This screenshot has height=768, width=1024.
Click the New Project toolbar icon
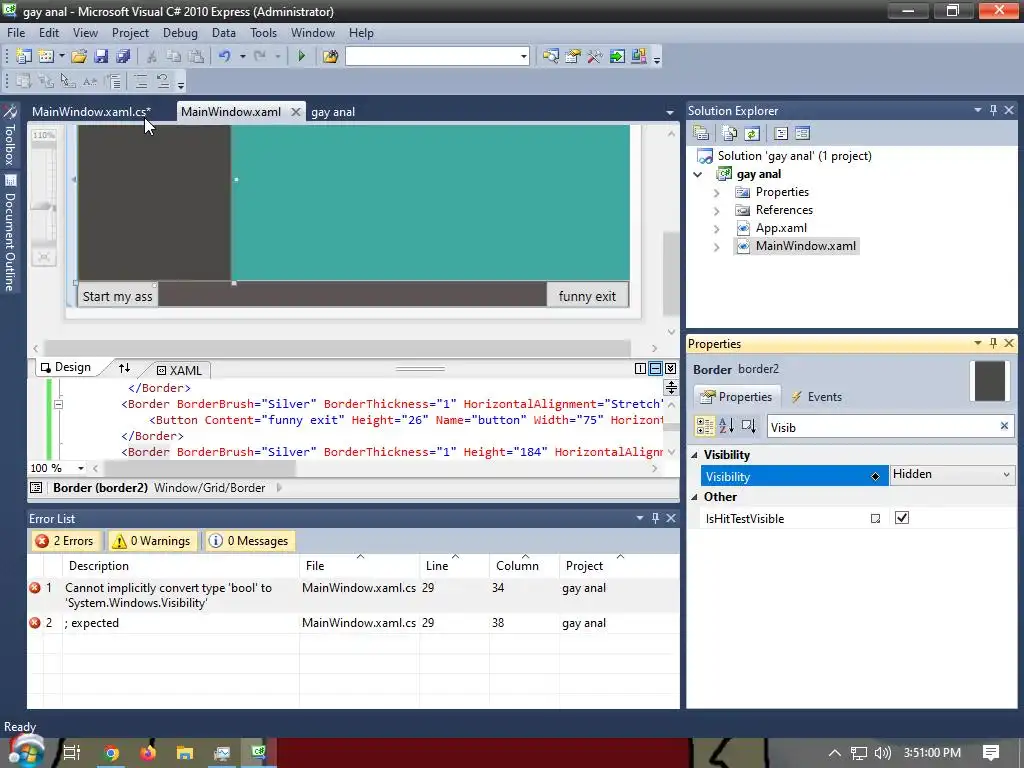pos(24,56)
